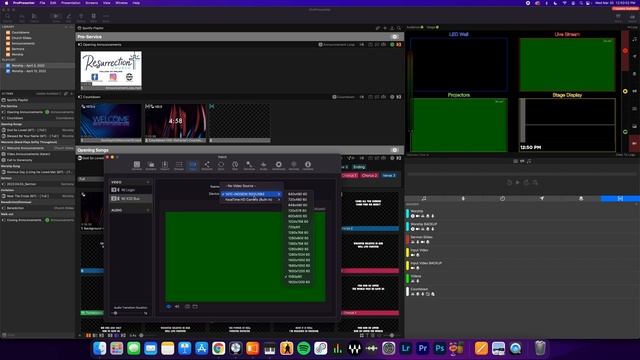Open the Updates icon in preferences toolbar
The width and height of the screenshot is (640, 360).
point(308,165)
